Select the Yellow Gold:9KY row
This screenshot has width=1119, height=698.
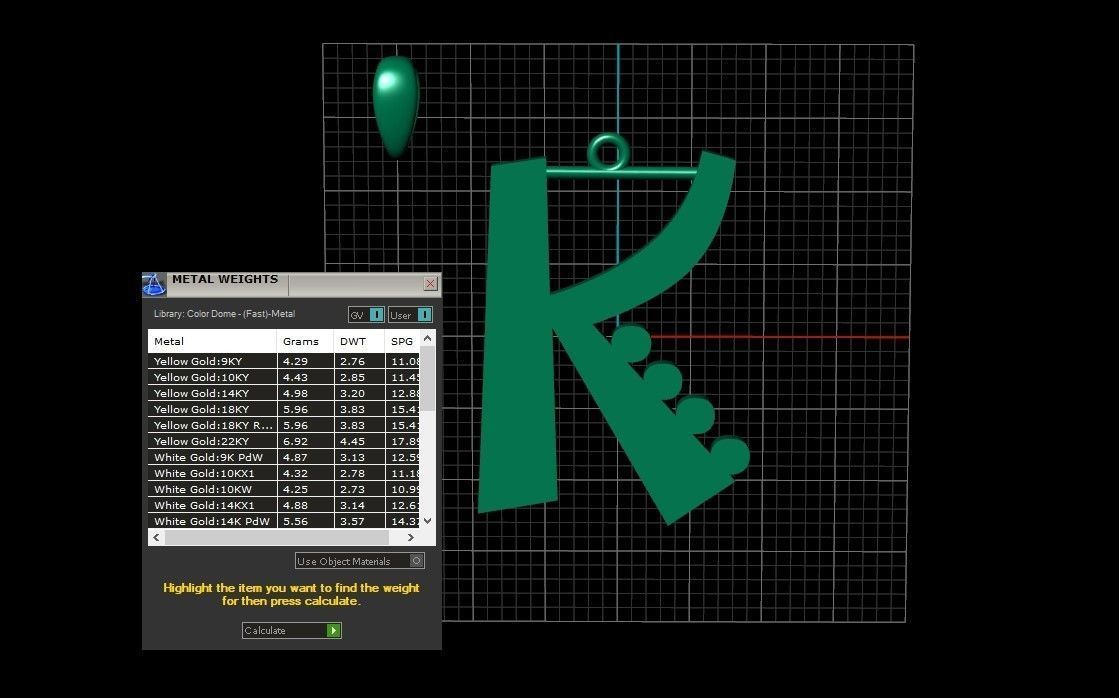pos(284,361)
